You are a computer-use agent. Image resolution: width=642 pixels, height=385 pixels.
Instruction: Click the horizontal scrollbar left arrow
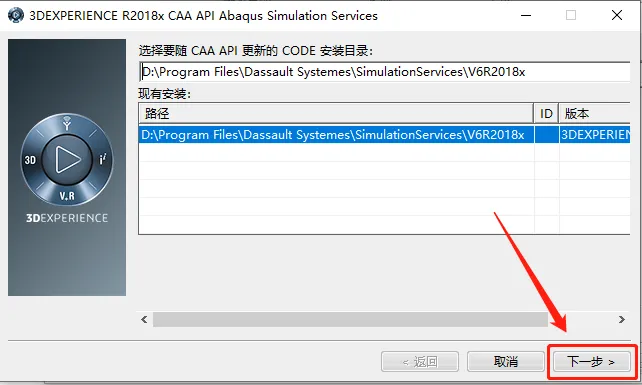(144, 319)
